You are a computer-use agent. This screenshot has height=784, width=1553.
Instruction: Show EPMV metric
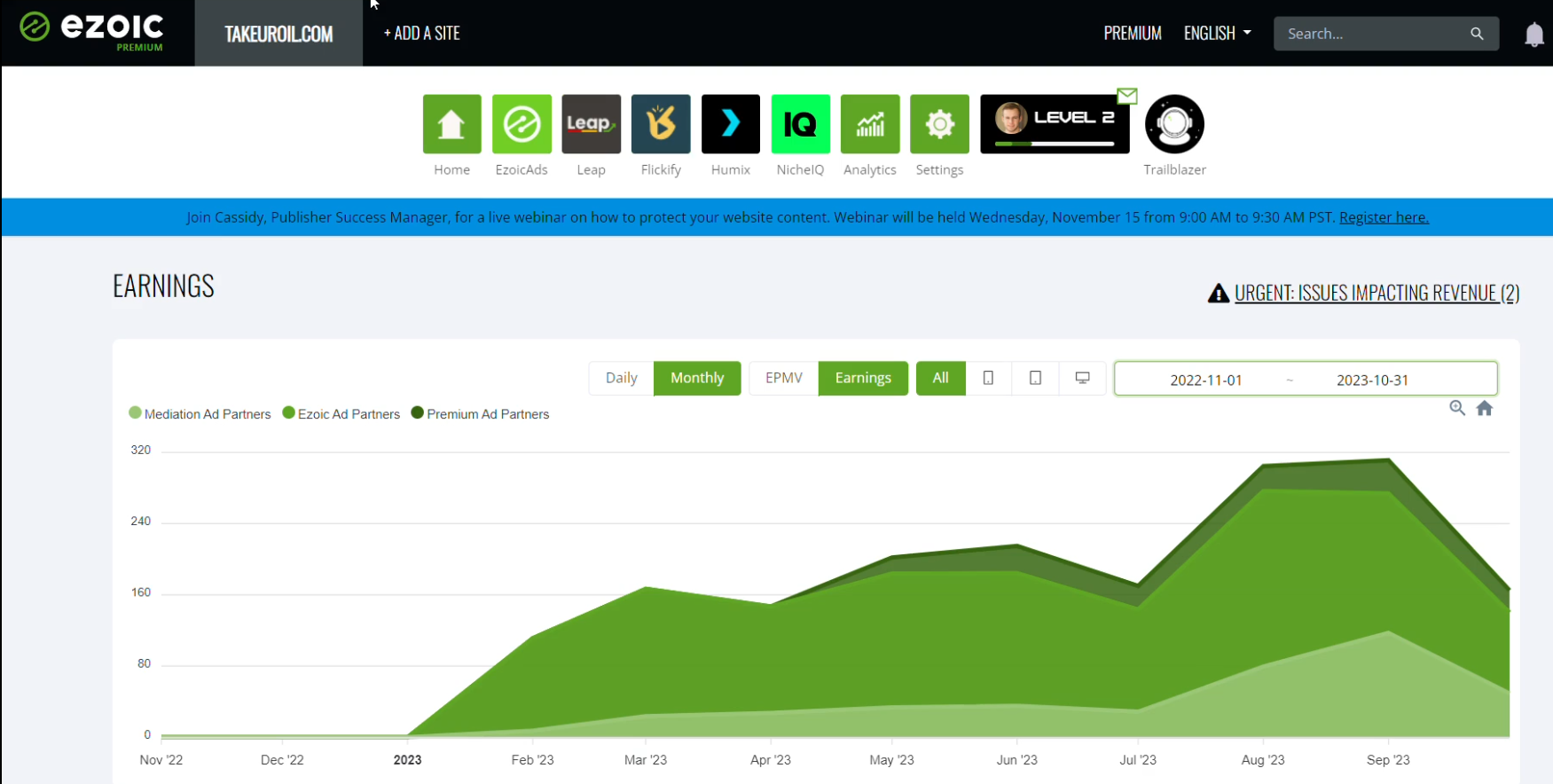[784, 378]
